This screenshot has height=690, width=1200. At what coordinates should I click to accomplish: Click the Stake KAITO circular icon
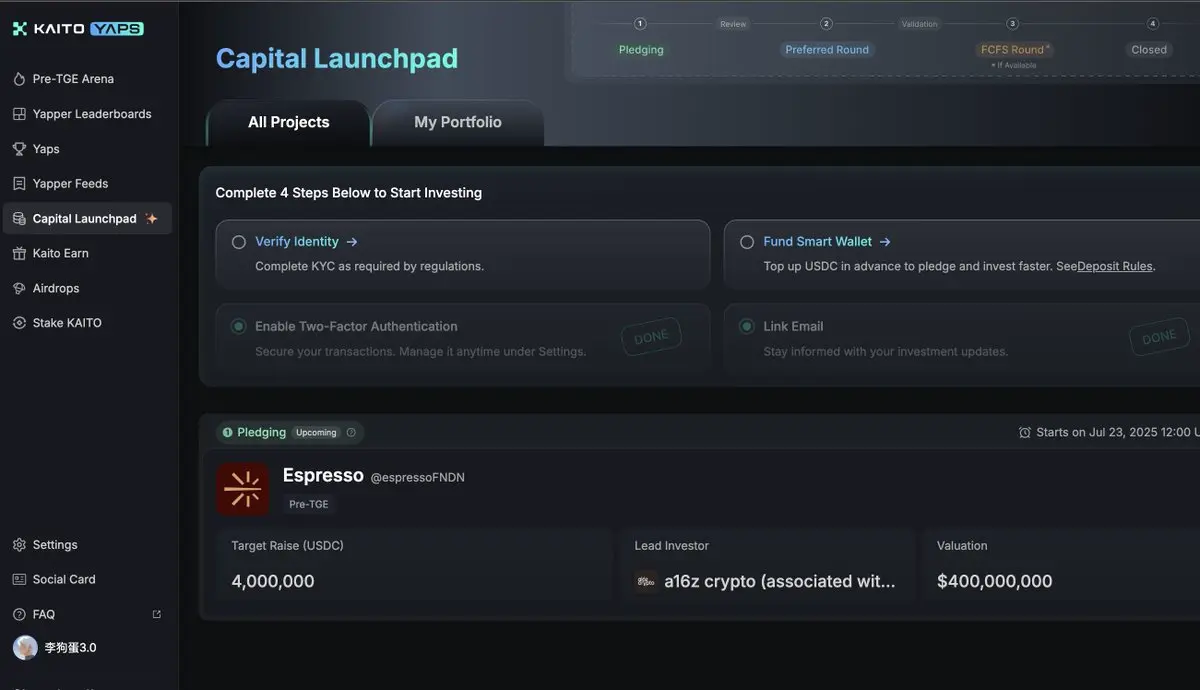tap(19, 323)
